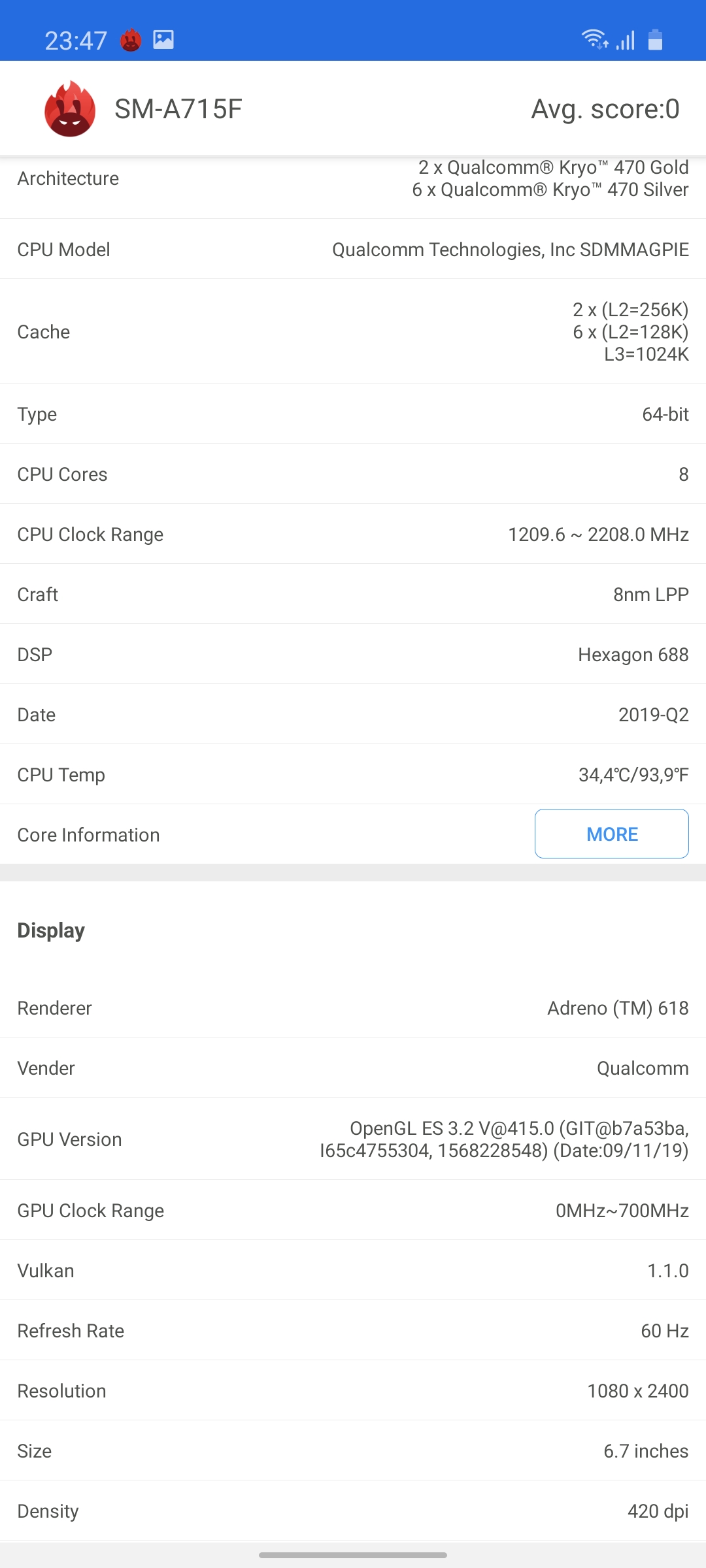Tap the Display section heading
Image resolution: width=706 pixels, height=1568 pixels.
click(51, 930)
